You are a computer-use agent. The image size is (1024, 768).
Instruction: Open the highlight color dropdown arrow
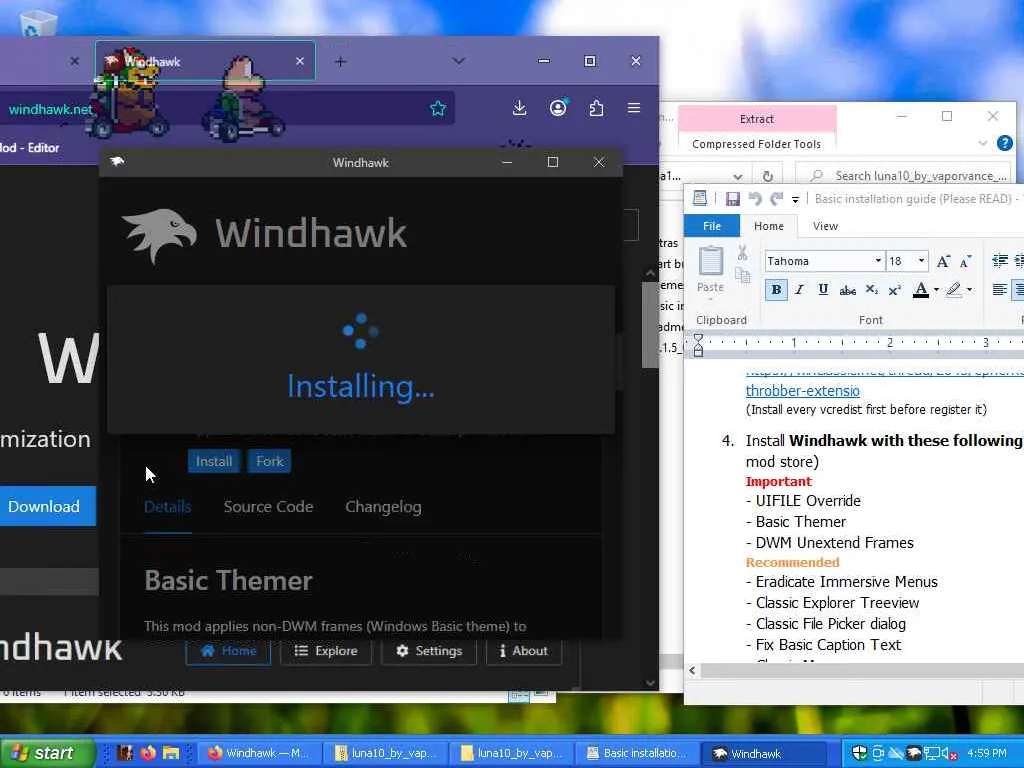click(969, 290)
